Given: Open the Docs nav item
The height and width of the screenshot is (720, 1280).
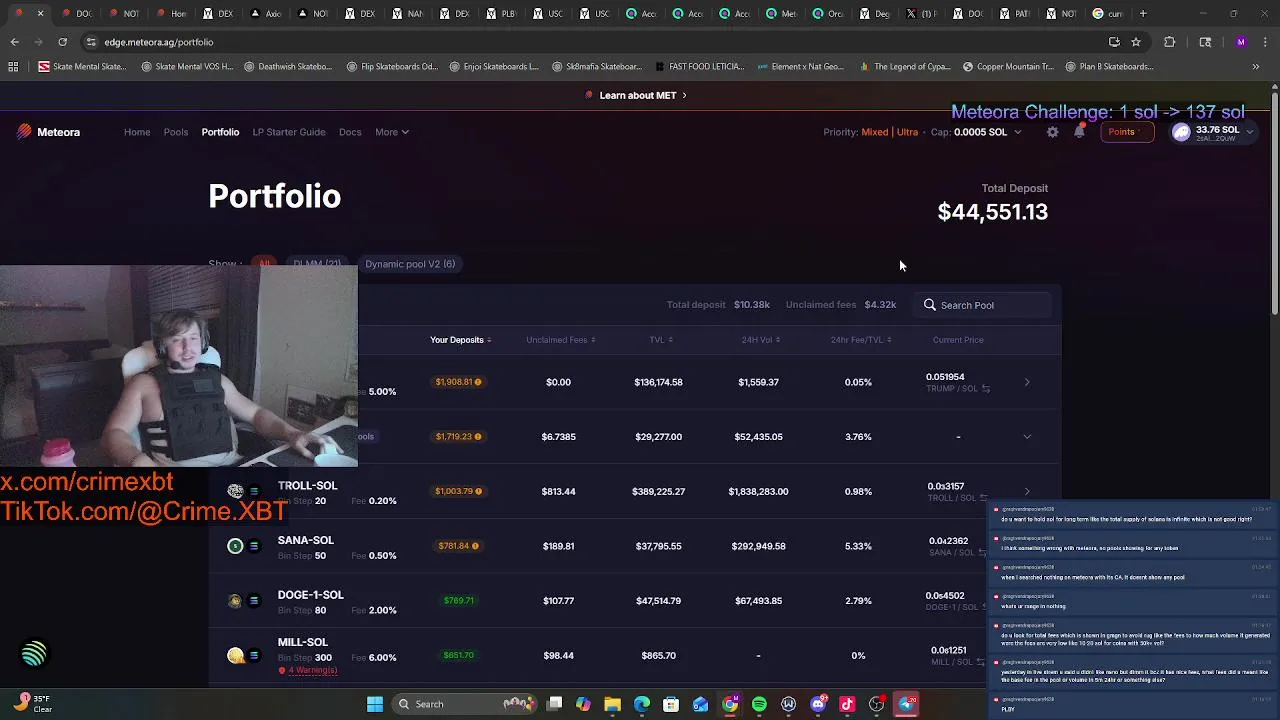Looking at the screenshot, I should [350, 132].
